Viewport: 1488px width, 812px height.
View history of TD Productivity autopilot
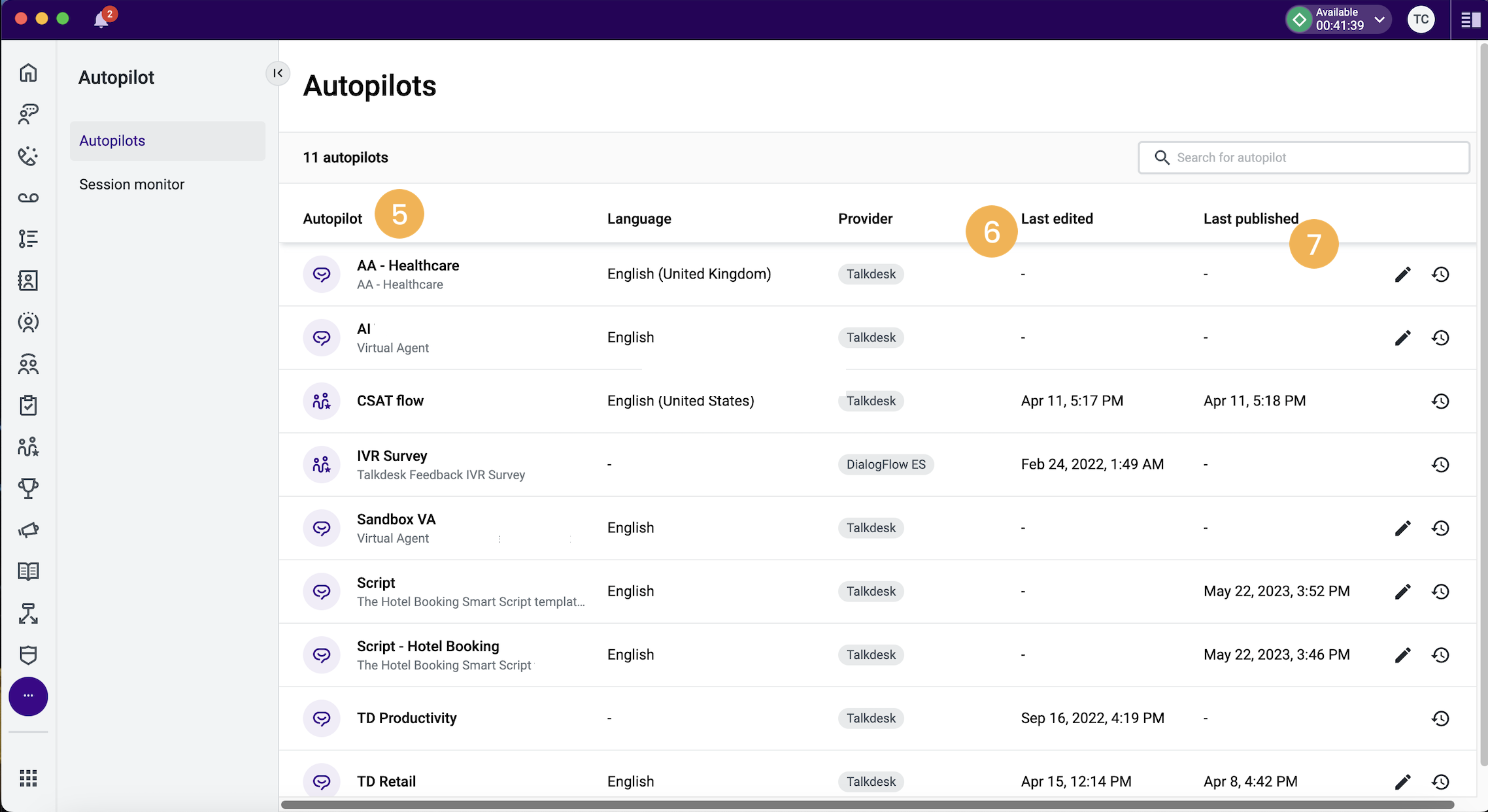(x=1440, y=719)
